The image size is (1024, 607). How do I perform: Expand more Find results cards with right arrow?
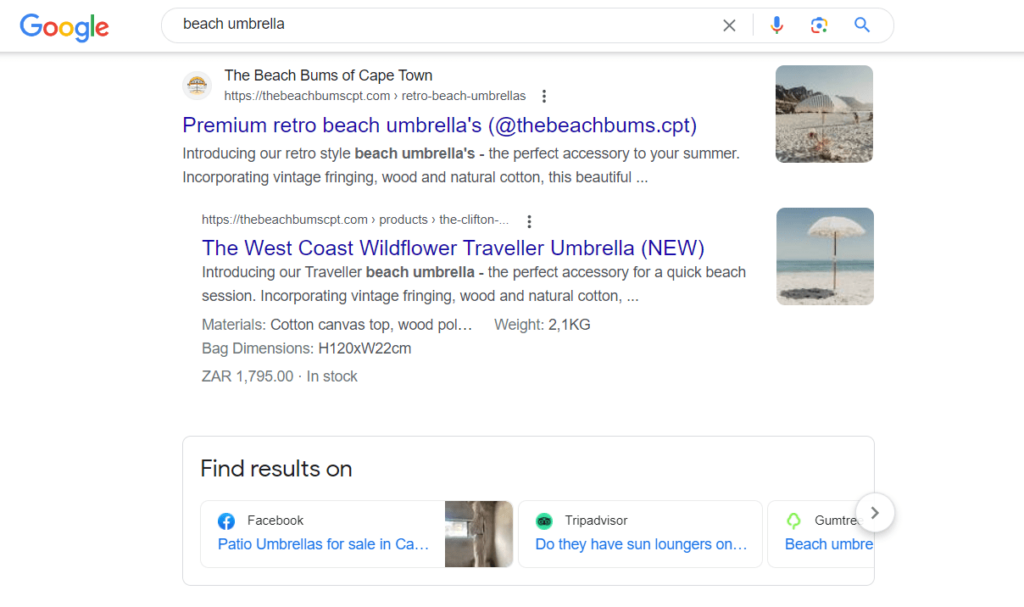875,512
